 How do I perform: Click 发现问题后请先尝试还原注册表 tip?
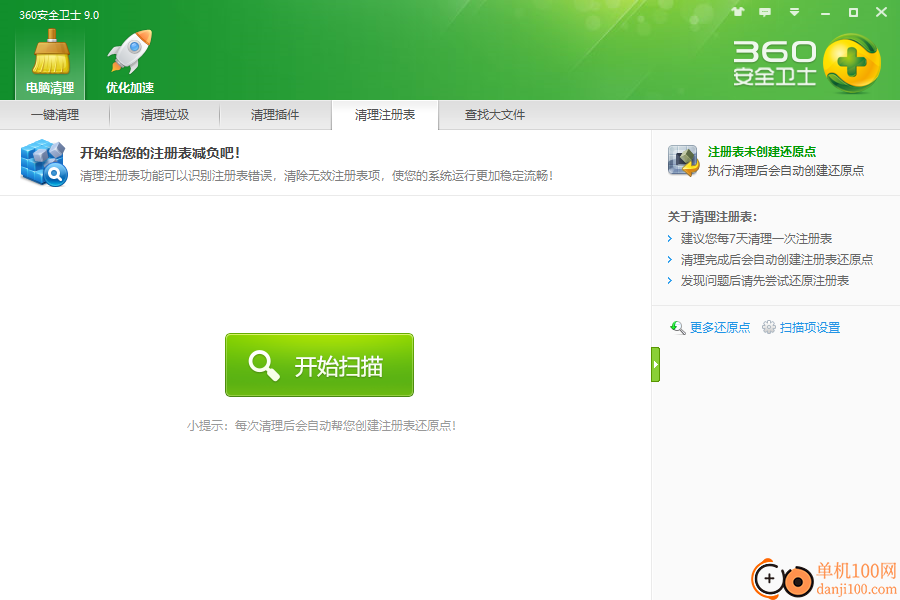pos(765,280)
